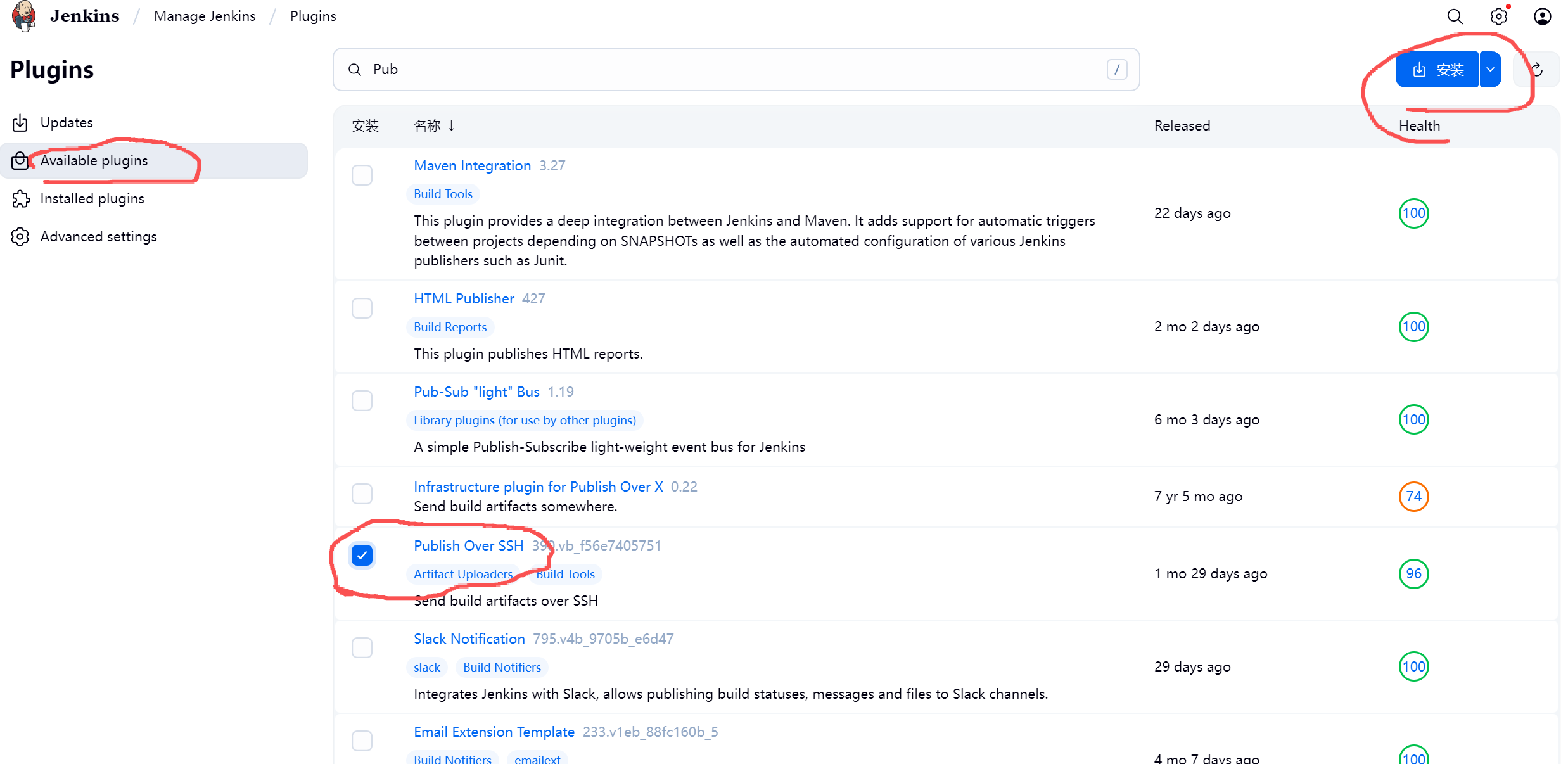
Task: Click the Available plugins bag icon
Action: coord(20,161)
